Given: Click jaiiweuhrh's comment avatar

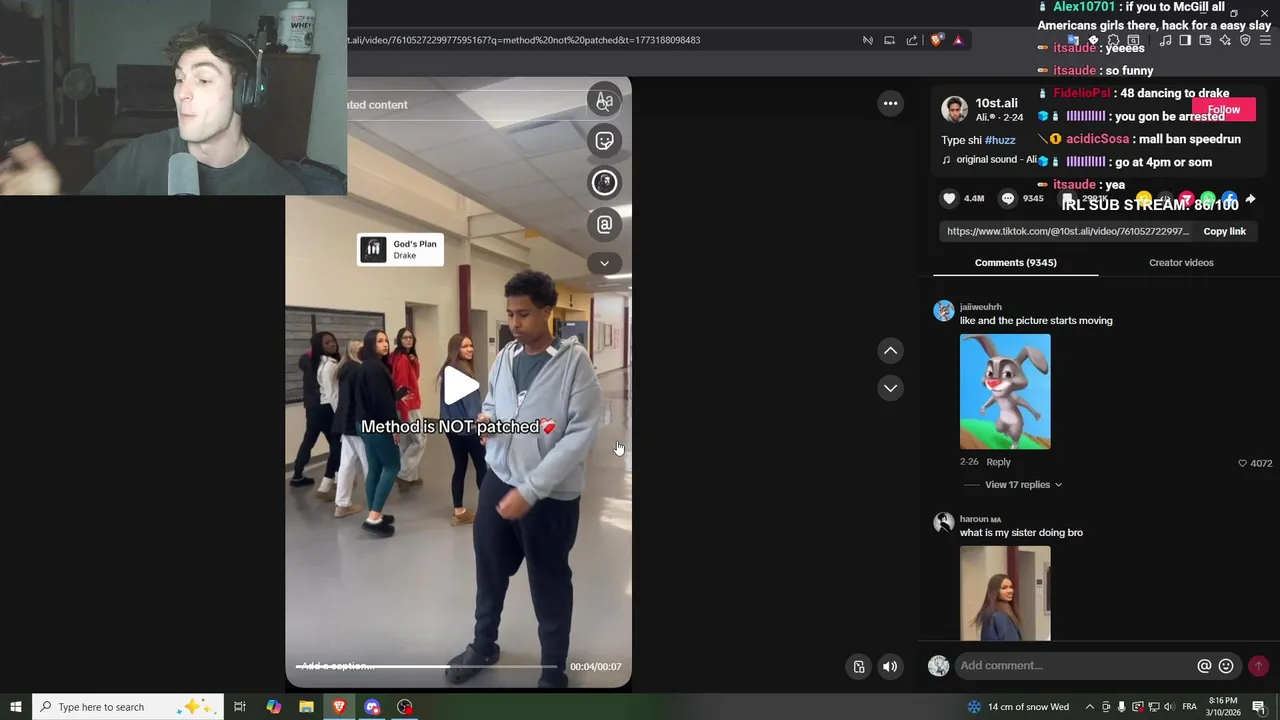Looking at the screenshot, I should tap(943, 311).
